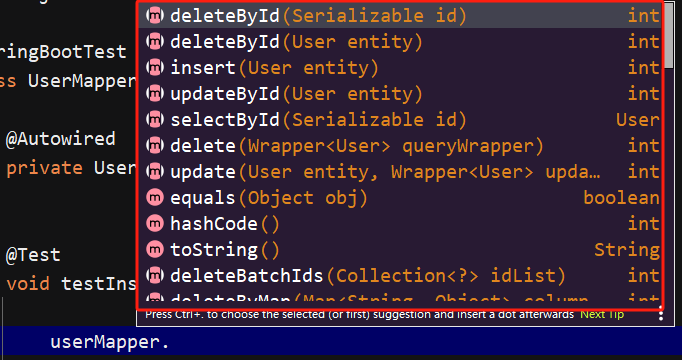Click the @Test annotation in editor
This screenshot has width=682, height=360.
tap(33, 255)
